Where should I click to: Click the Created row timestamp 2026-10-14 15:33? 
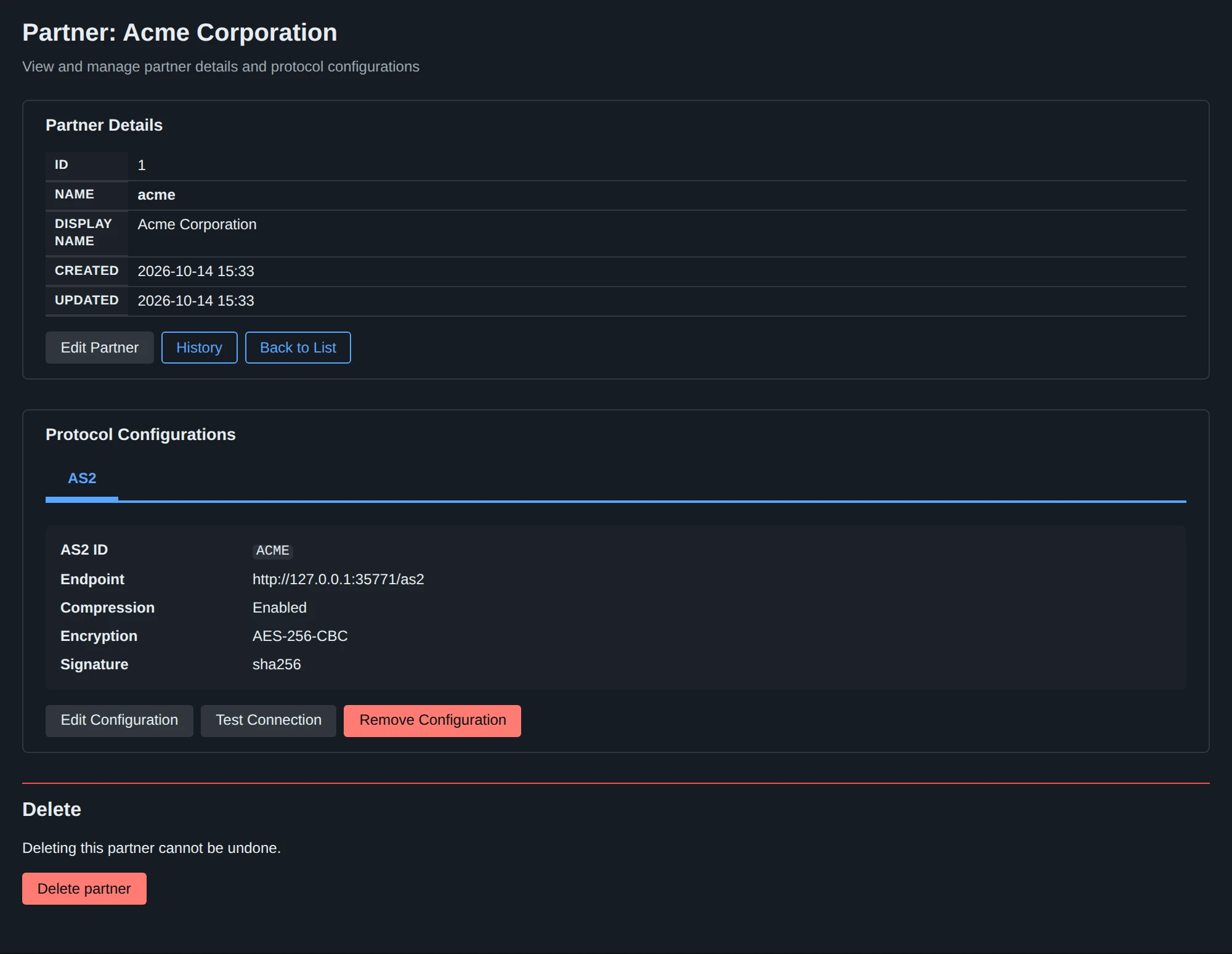pyautogui.click(x=196, y=271)
